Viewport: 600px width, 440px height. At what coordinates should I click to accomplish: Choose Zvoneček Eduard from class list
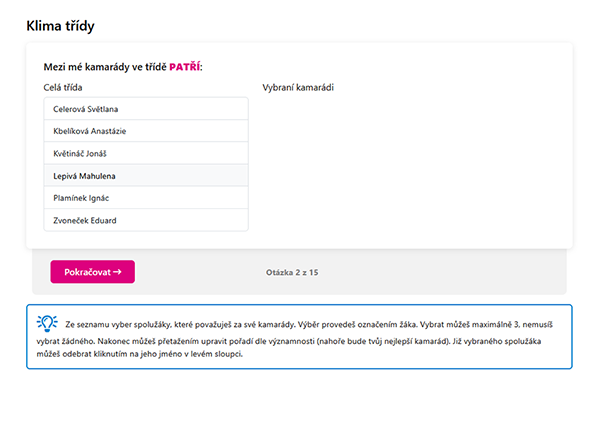tap(146, 220)
